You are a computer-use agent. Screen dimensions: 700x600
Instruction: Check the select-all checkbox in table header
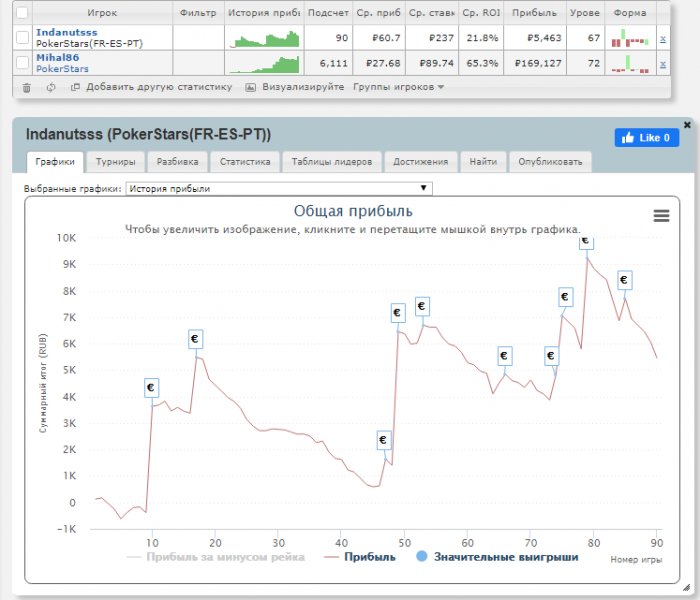[x=22, y=13]
